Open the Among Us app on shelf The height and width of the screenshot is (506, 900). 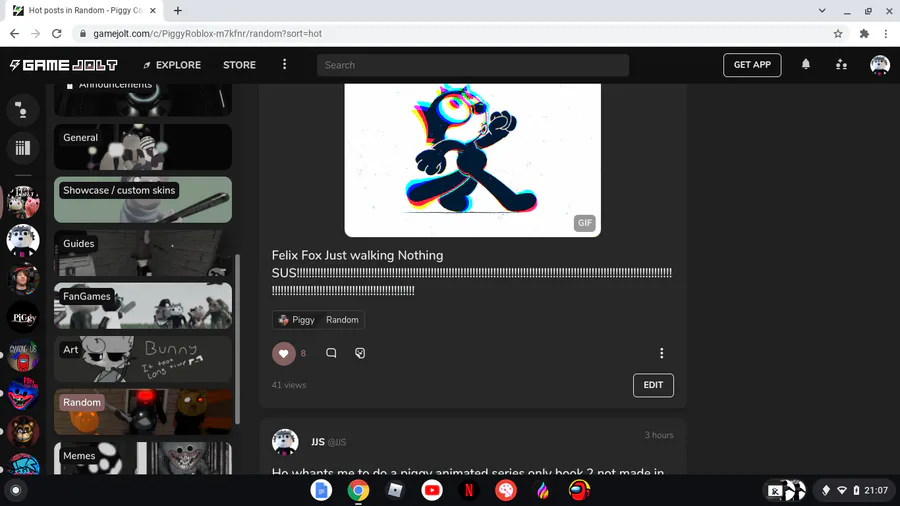579,491
